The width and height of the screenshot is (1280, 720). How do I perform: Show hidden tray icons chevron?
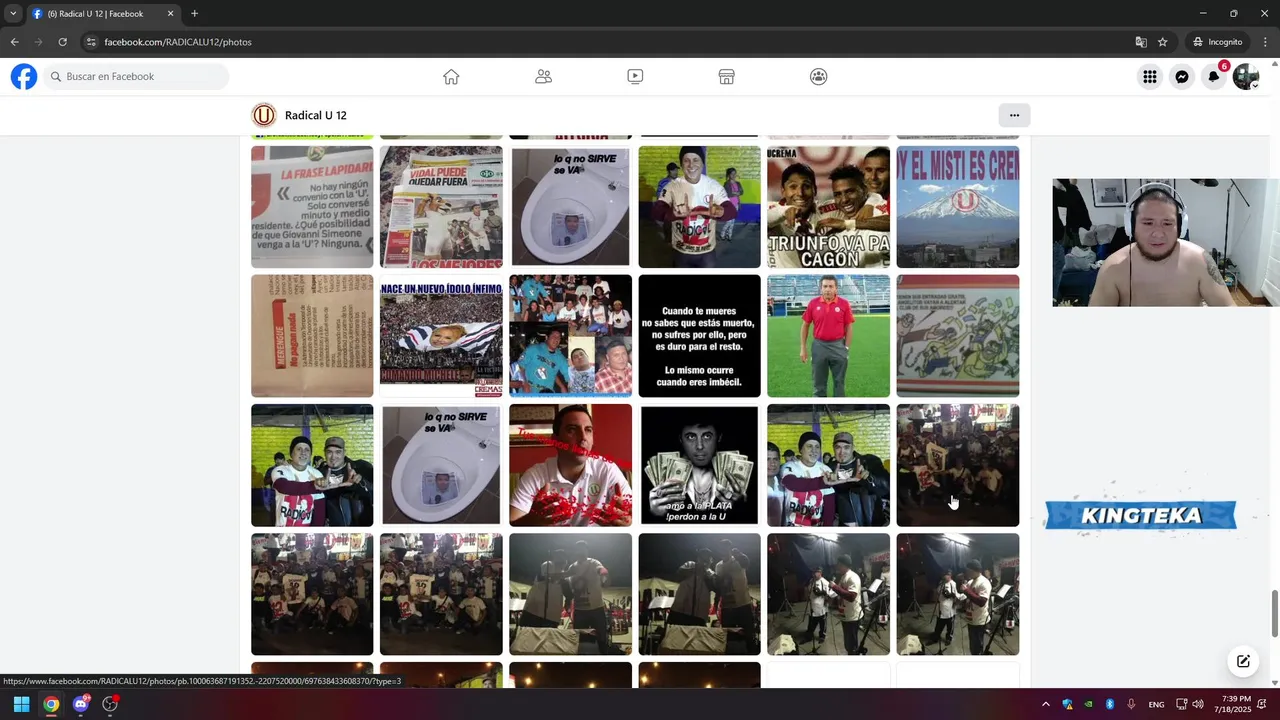click(1046, 704)
